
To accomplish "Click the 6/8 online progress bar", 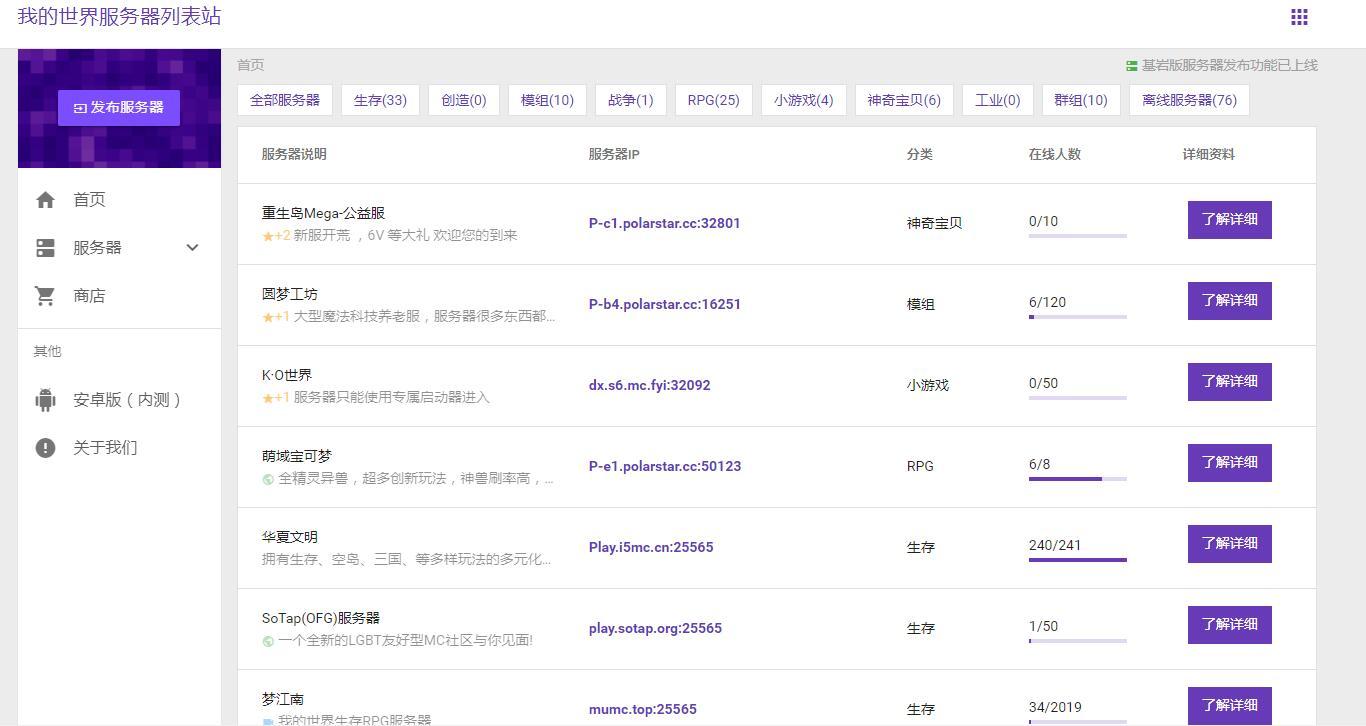I will pos(1078,479).
